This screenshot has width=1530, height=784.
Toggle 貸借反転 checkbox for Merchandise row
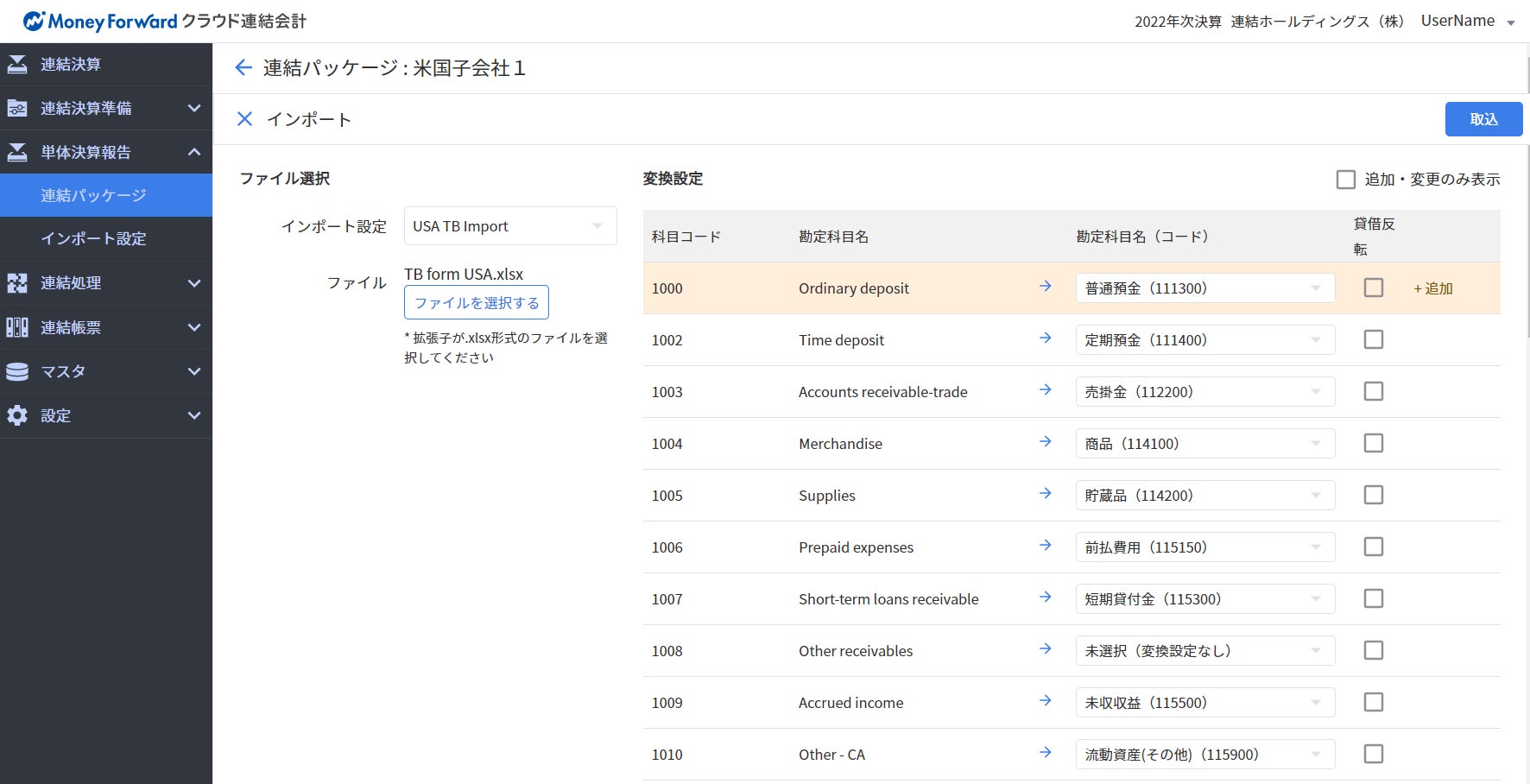[1373, 443]
